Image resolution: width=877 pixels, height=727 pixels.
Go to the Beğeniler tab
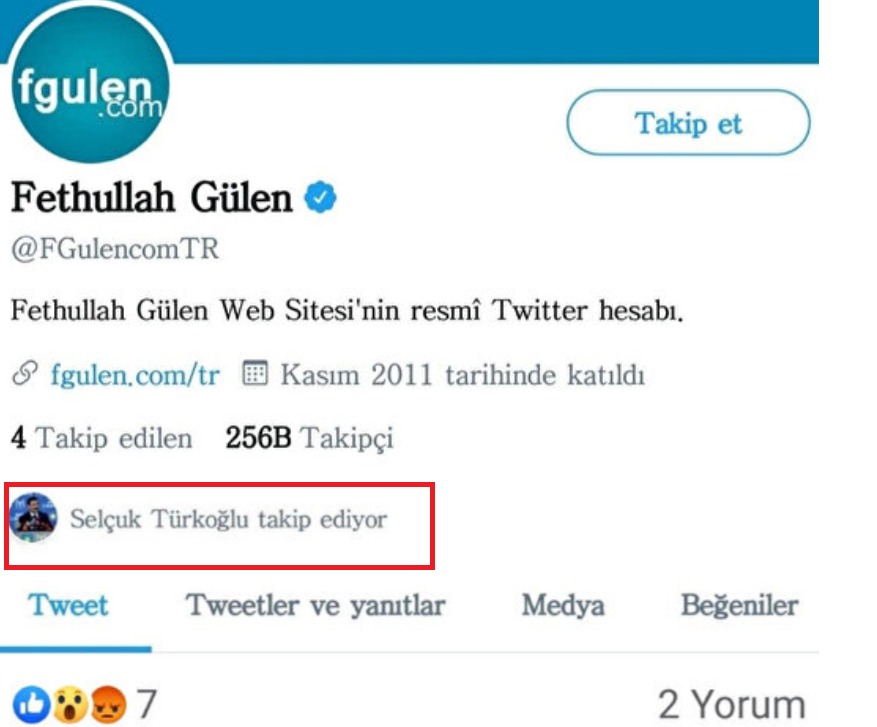pos(739,606)
